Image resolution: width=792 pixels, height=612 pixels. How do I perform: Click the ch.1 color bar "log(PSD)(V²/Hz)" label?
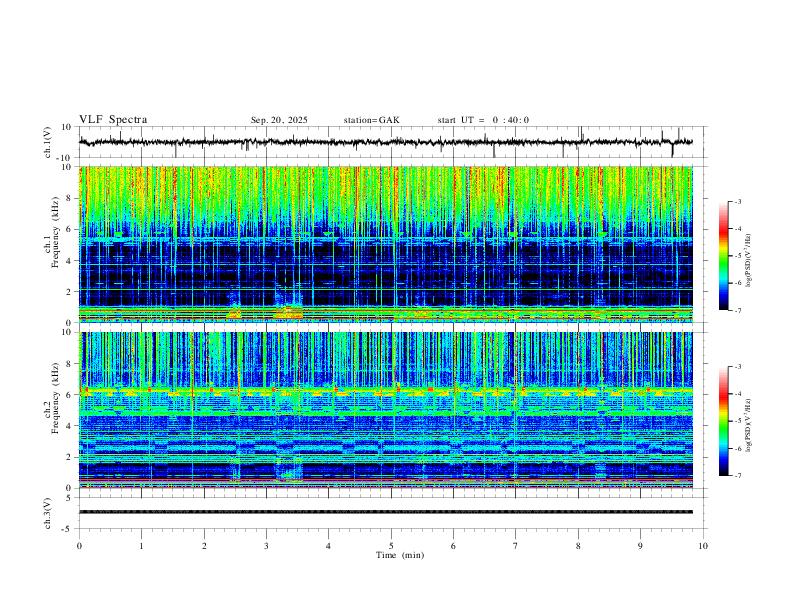pos(749,260)
